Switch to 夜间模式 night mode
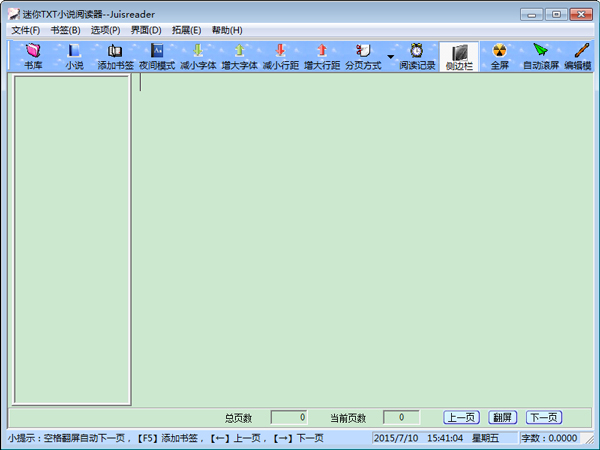Image resolution: width=600 pixels, height=450 pixels. coord(157,56)
